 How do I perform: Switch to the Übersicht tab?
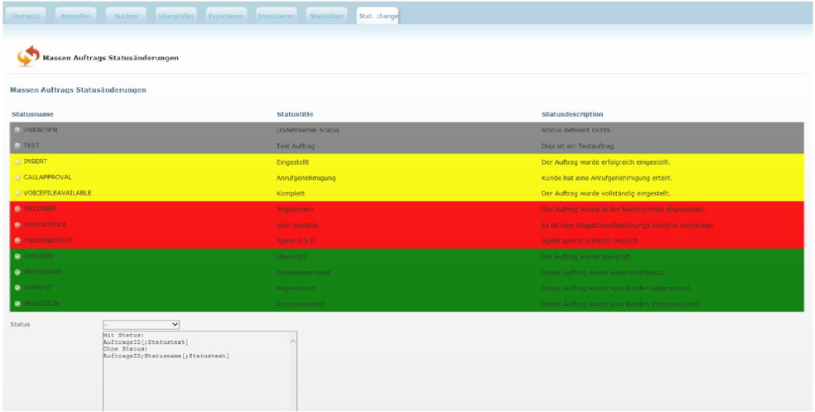pos(27,17)
